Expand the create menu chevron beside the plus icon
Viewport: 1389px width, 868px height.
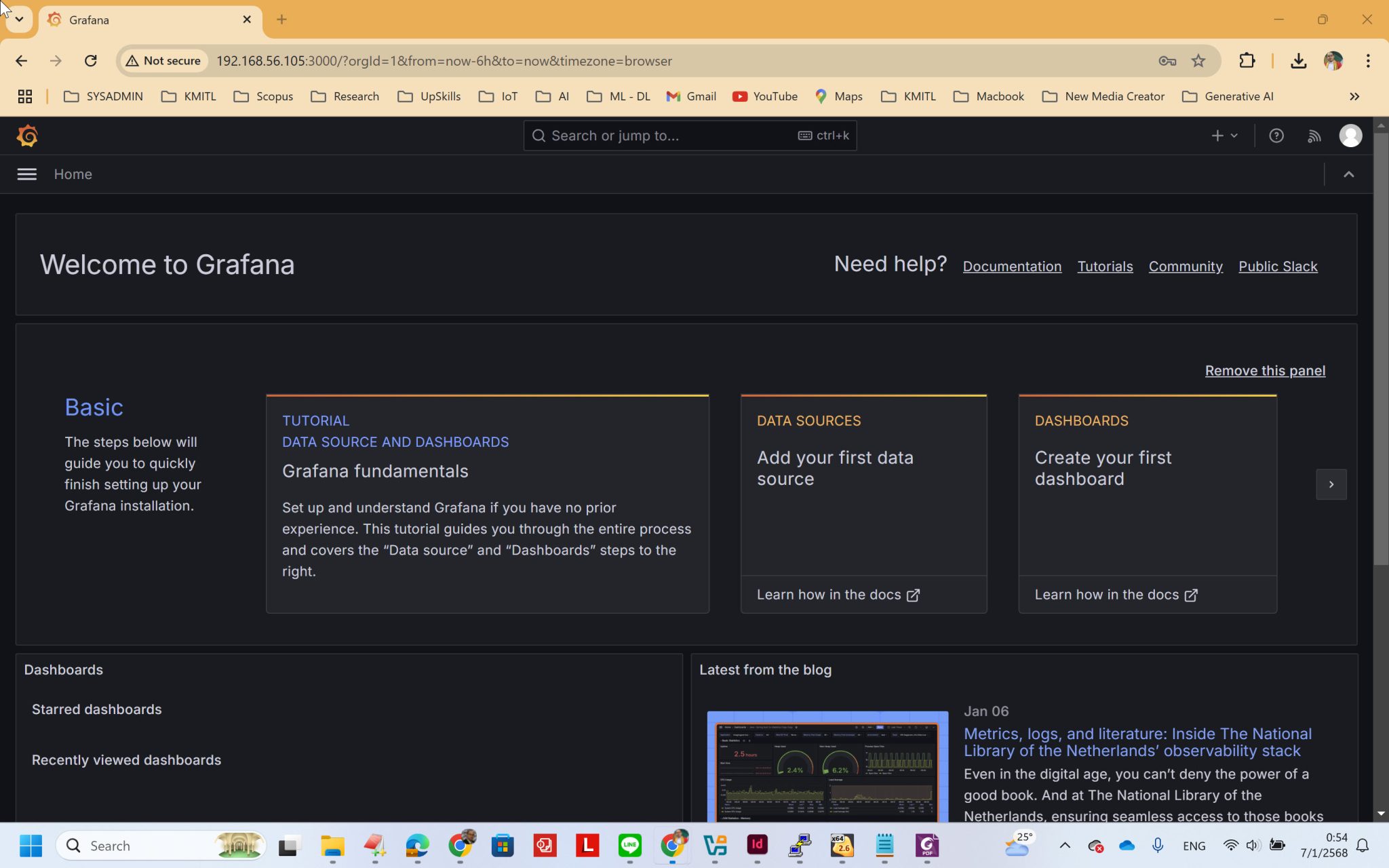tap(1233, 136)
